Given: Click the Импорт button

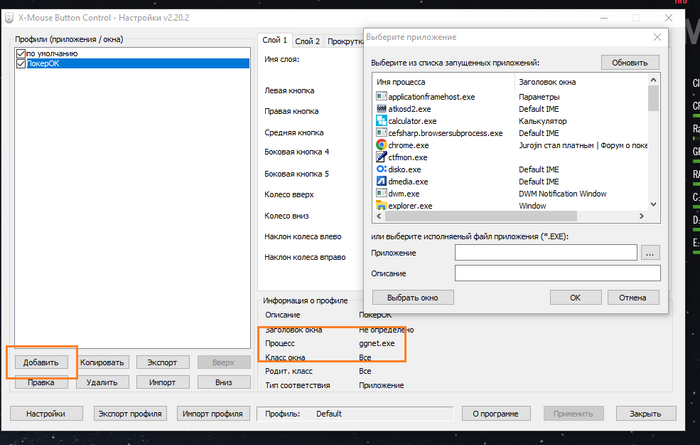Looking at the screenshot, I should [162, 383].
